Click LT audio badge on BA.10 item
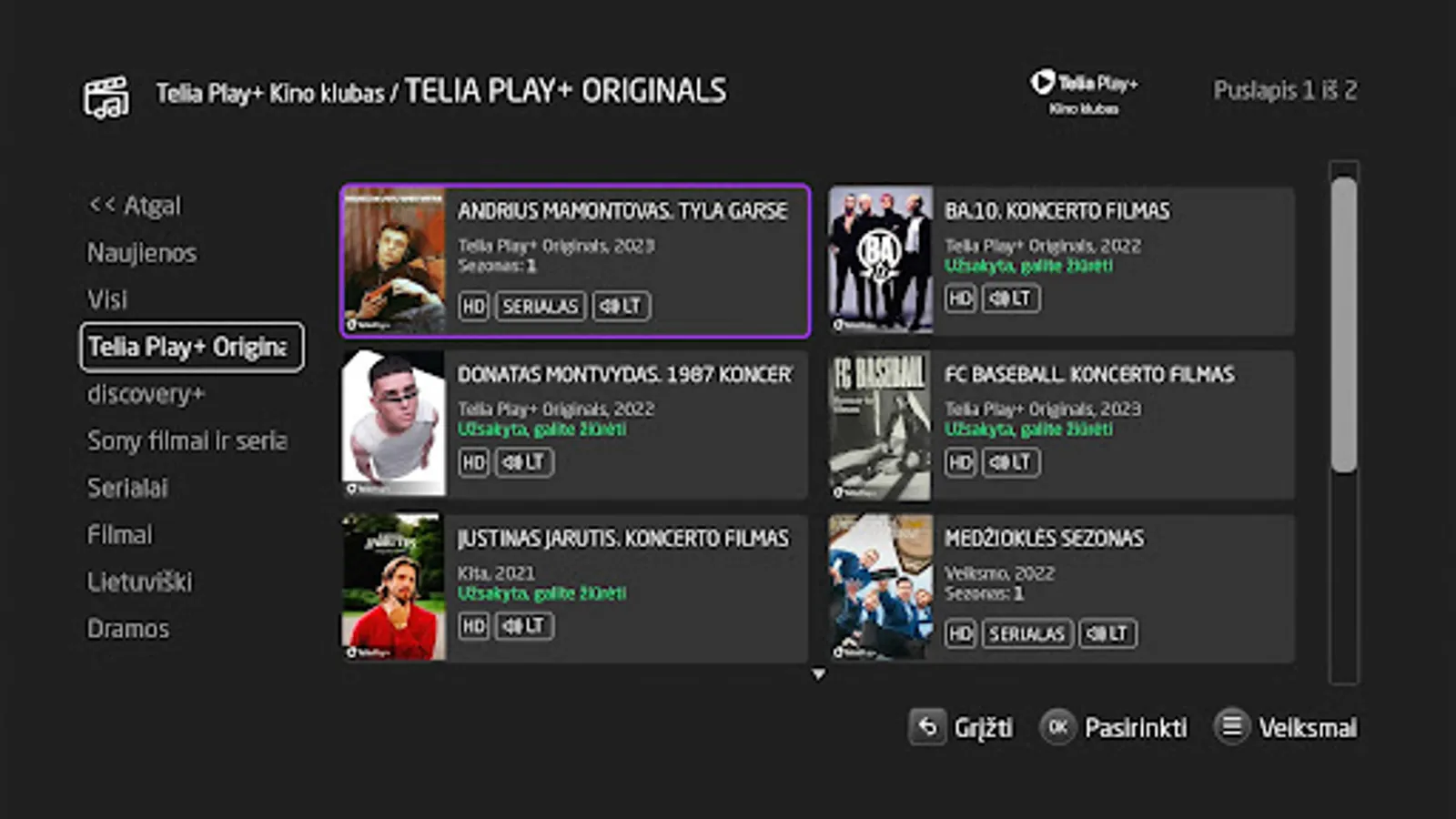Image resolution: width=1456 pixels, height=819 pixels. (1010, 298)
